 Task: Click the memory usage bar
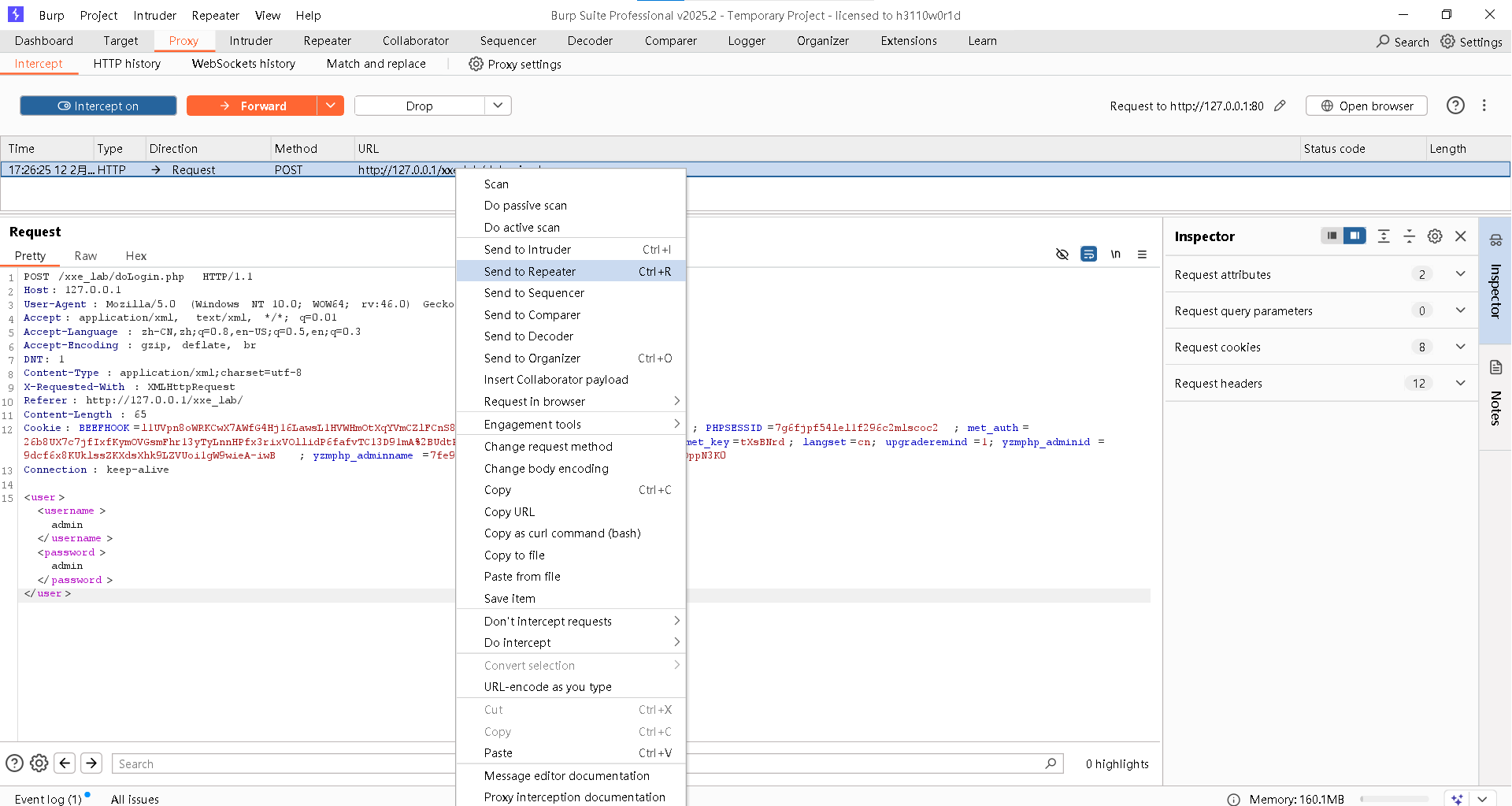(1394, 799)
